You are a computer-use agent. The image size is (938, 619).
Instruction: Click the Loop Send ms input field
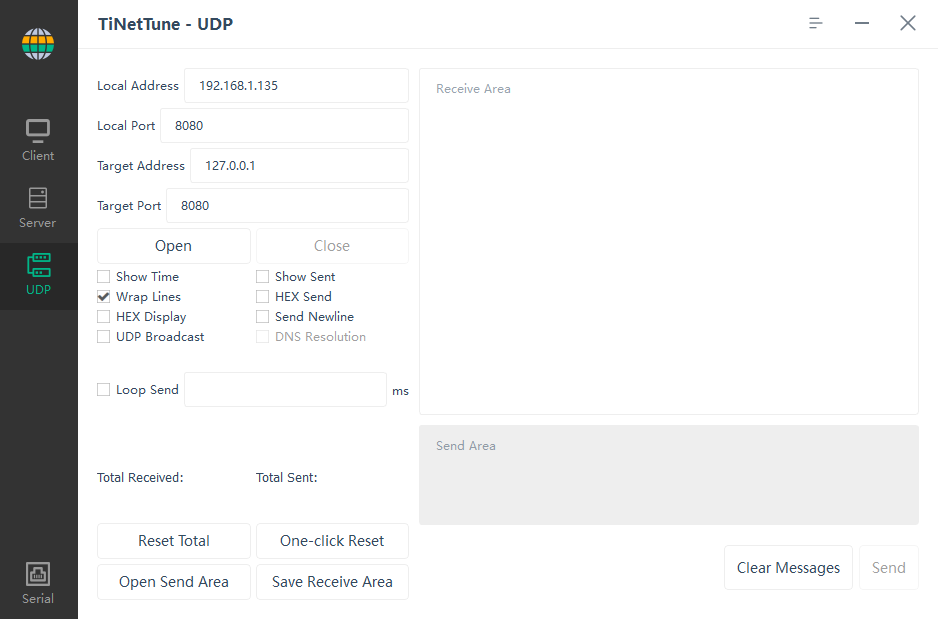[x=285, y=390]
